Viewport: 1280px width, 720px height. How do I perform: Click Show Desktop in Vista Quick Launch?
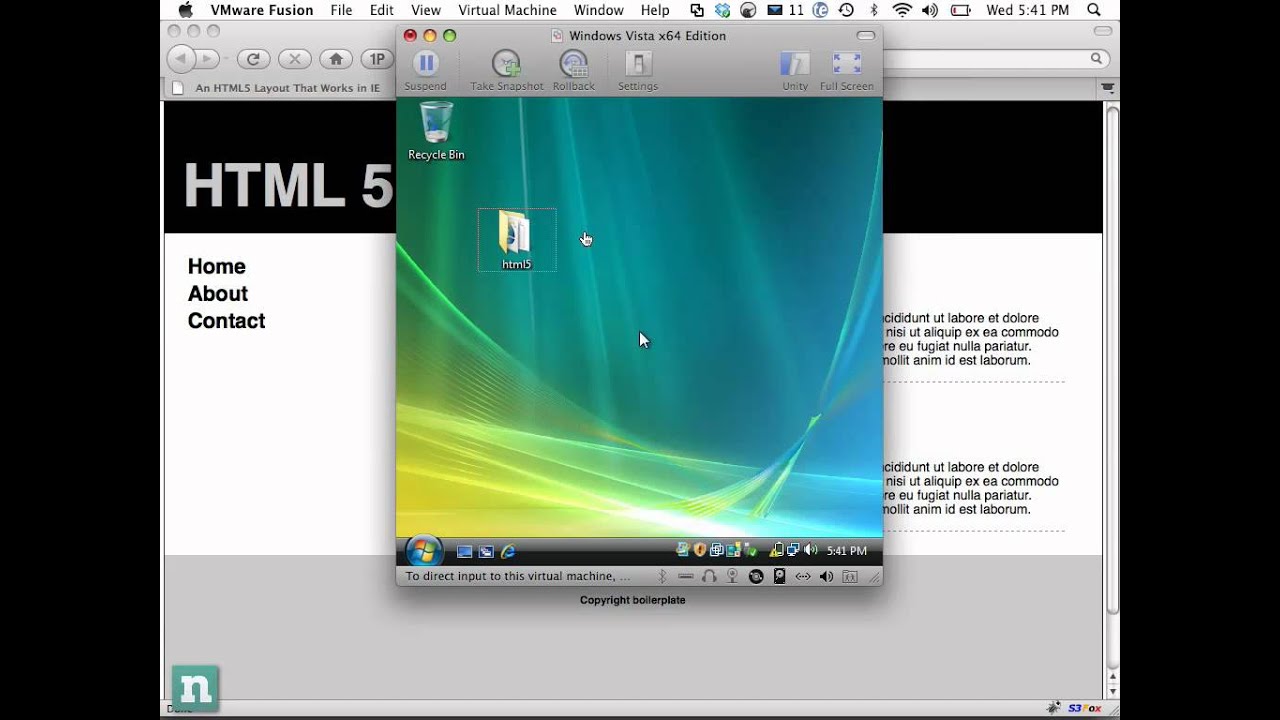pos(464,551)
